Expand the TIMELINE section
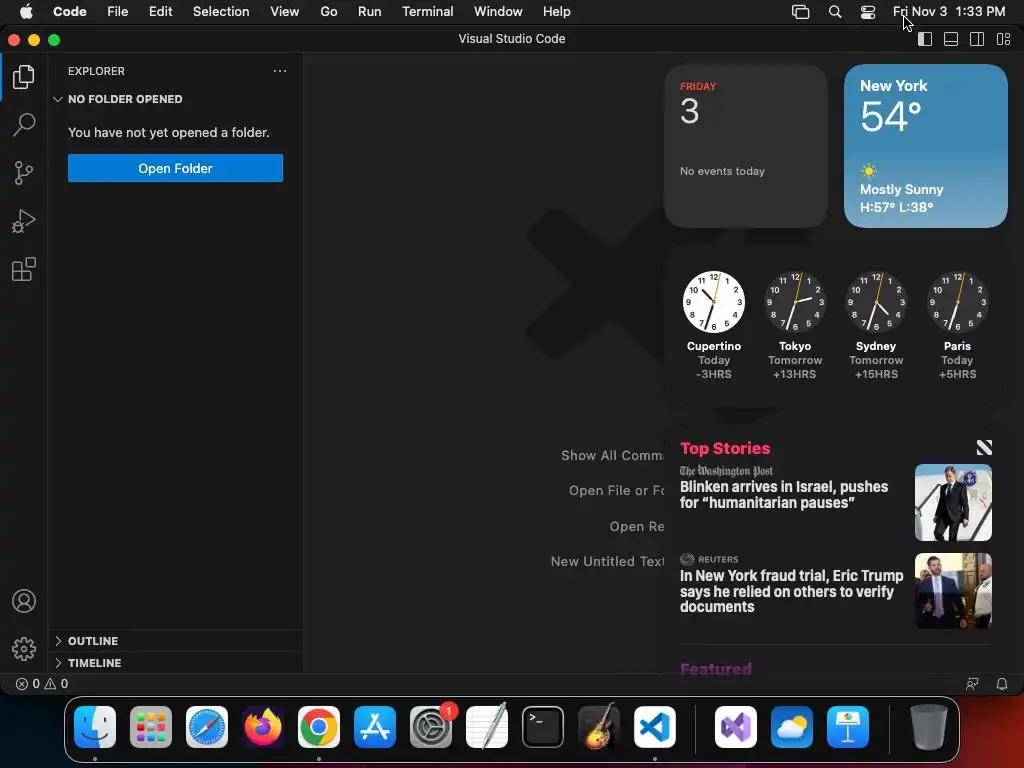Image resolution: width=1024 pixels, height=768 pixels. tap(175, 663)
